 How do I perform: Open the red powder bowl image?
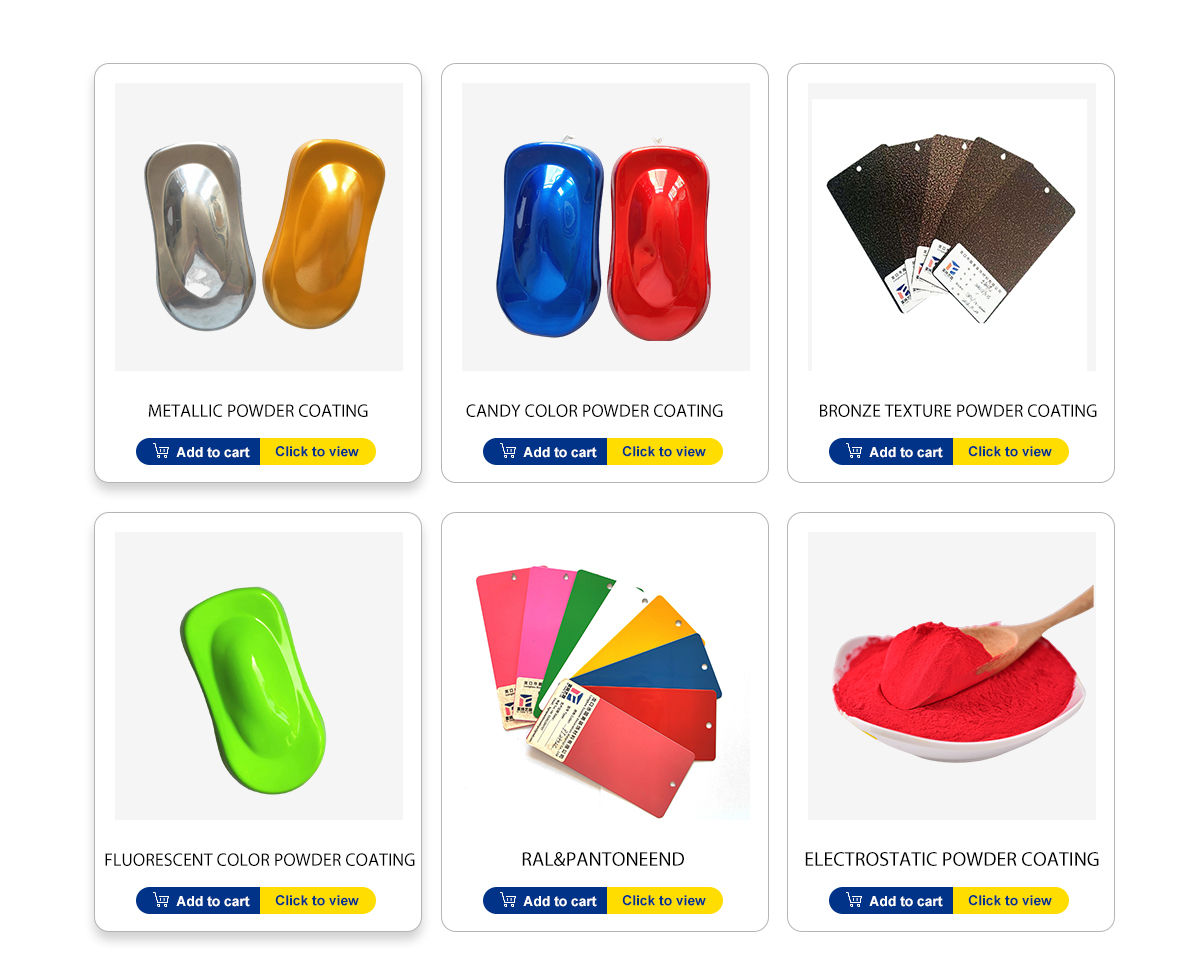[x=952, y=676]
